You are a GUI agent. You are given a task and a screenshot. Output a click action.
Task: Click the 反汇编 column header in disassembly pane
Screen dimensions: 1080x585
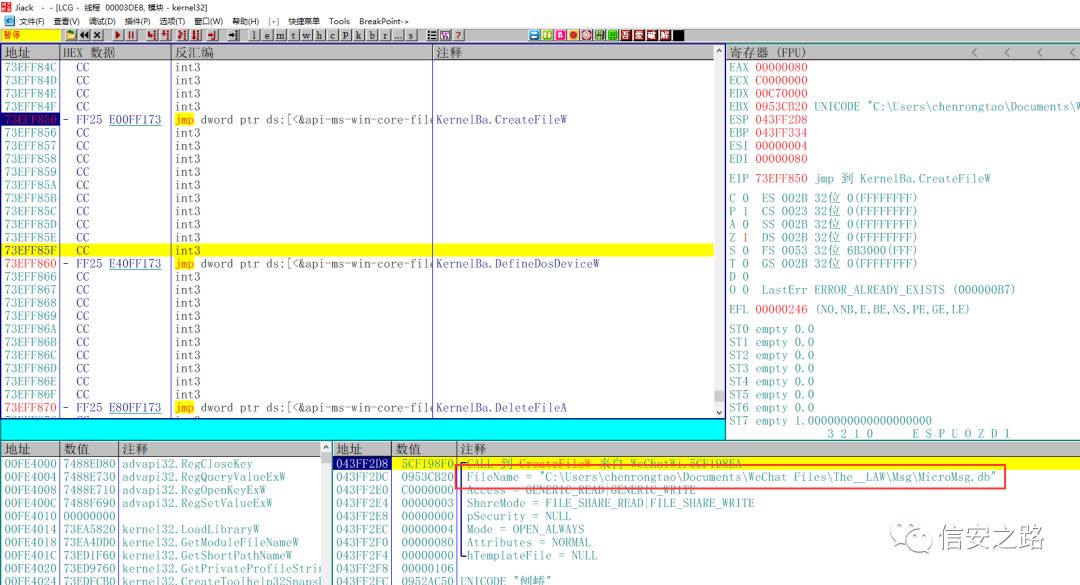(194, 52)
